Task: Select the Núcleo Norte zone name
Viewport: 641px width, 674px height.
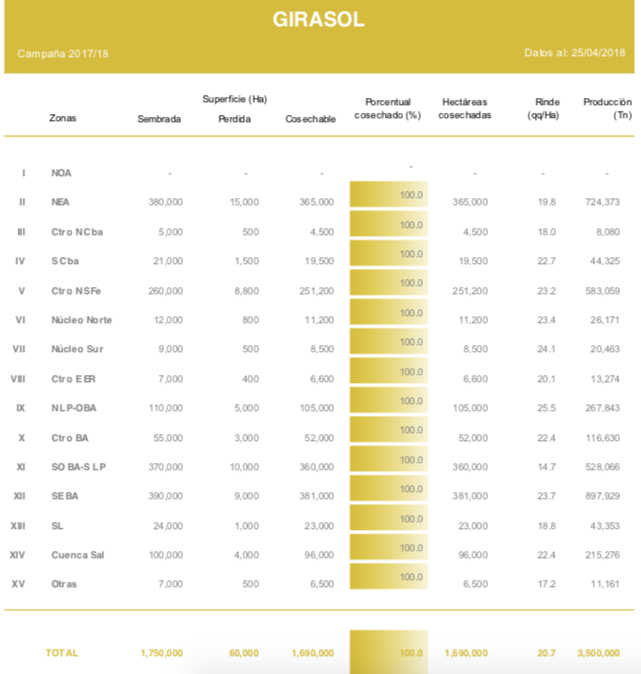Action: coord(81,320)
